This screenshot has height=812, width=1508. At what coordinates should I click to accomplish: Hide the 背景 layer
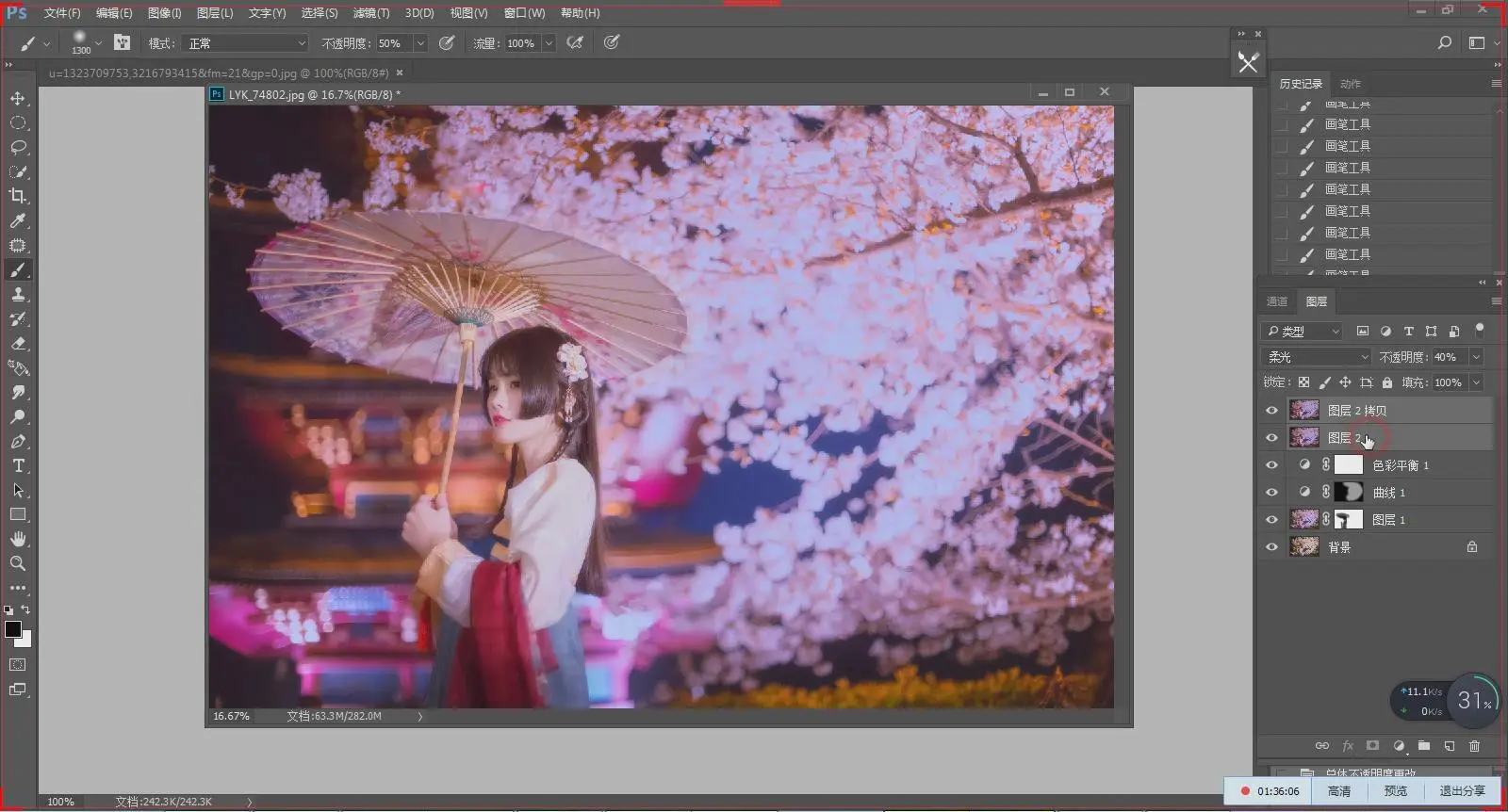[1271, 547]
